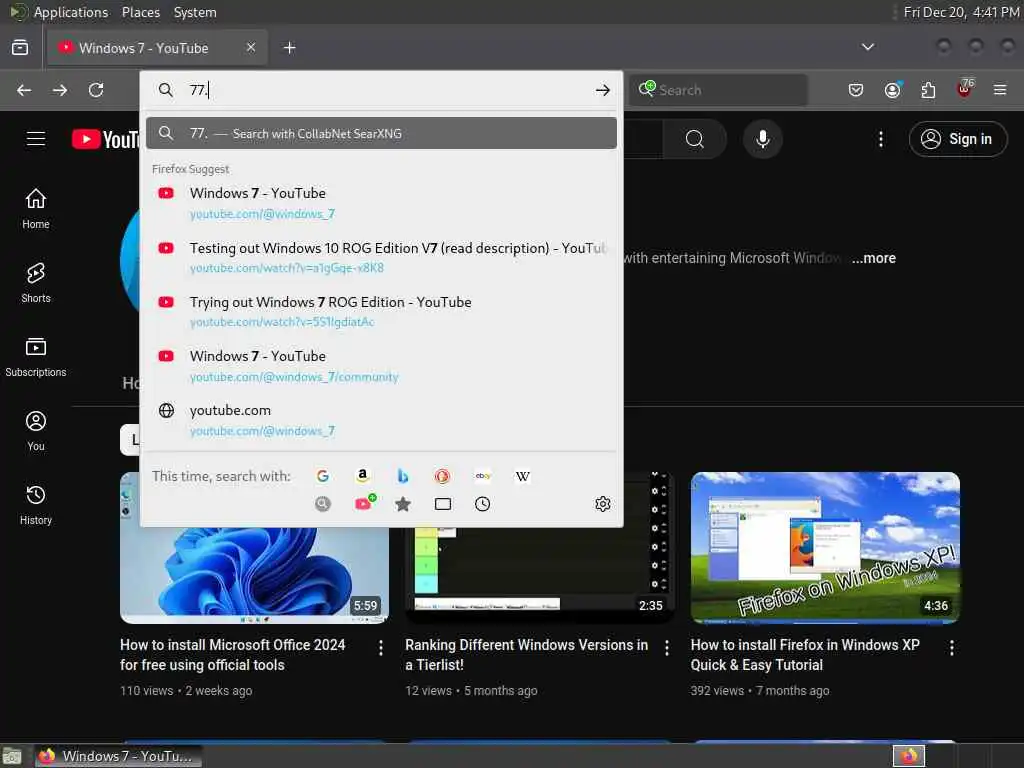1024x768 pixels.
Task: Open the Extensions puzzle icon
Action: tap(928, 90)
